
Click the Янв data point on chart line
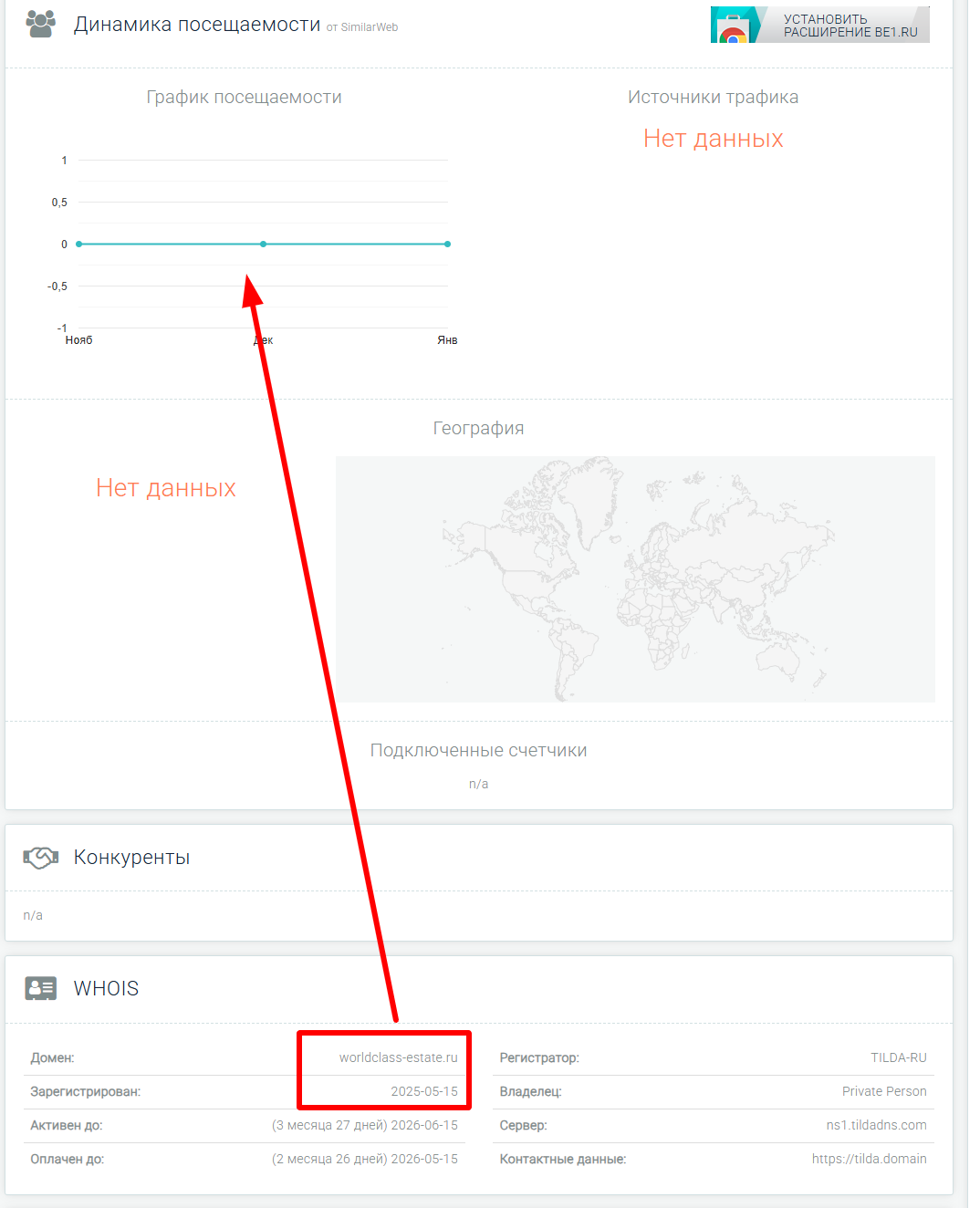pyautogui.click(x=447, y=244)
